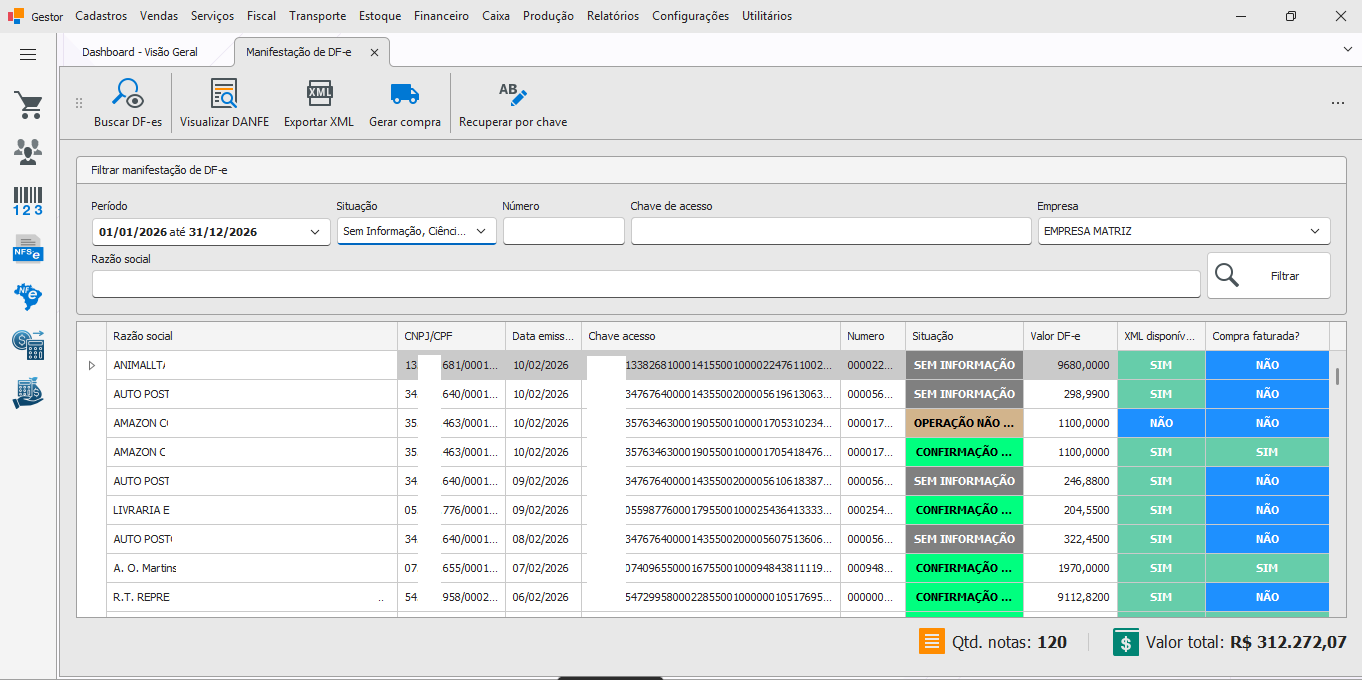The width and height of the screenshot is (1362, 680).
Task: Close the Manifestação de DF-e tab
Action: (374, 52)
